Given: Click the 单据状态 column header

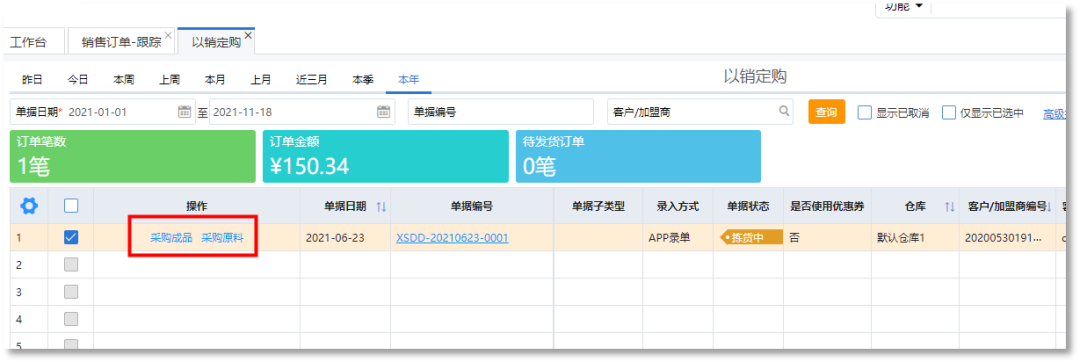Looking at the screenshot, I should click(x=748, y=206).
